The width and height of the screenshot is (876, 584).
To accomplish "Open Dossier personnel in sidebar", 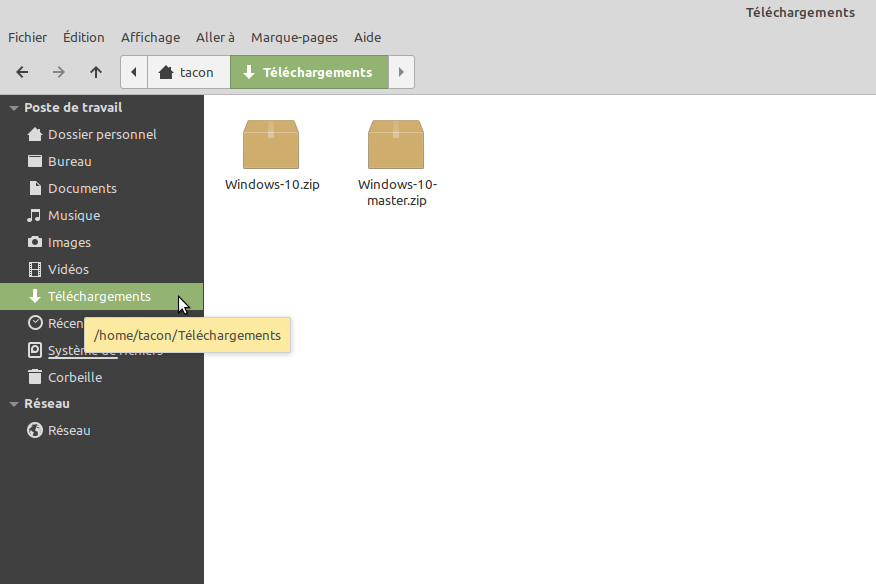I will [x=102, y=135].
